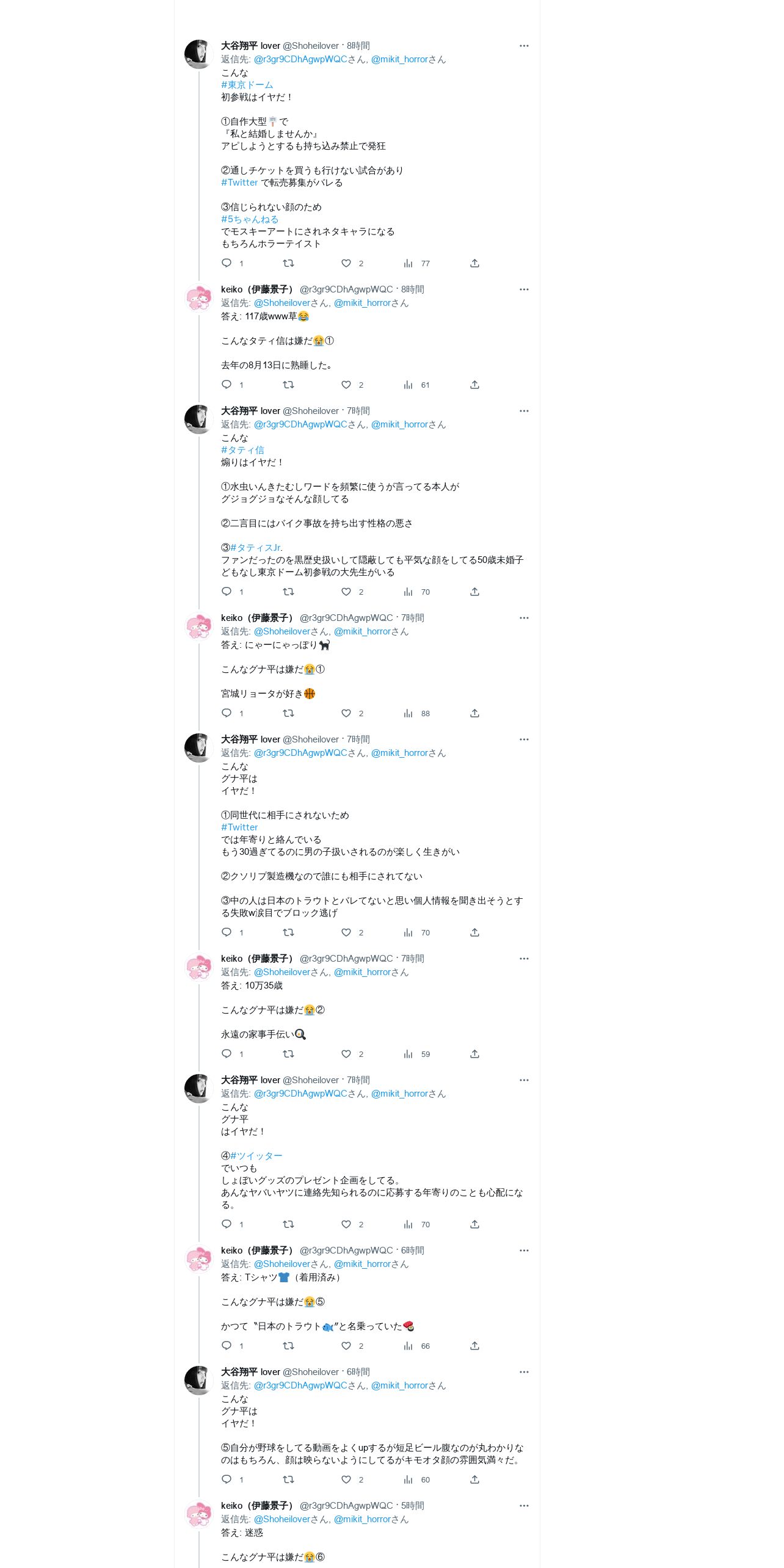Open the #東京ドーム hashtag
The height and width of the screenshot is (1568, 784).
point(247,85)
